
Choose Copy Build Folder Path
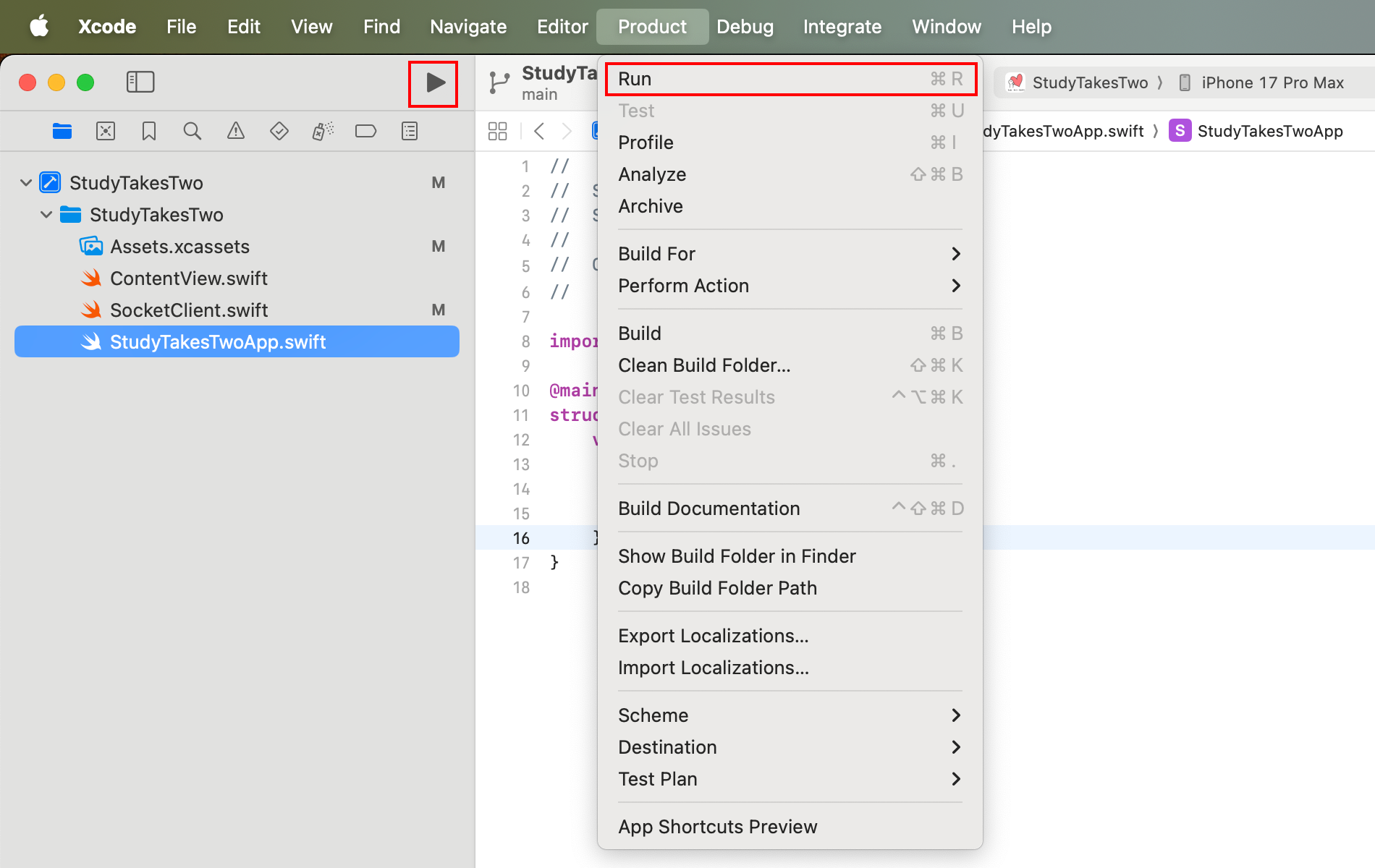[790, 588]
